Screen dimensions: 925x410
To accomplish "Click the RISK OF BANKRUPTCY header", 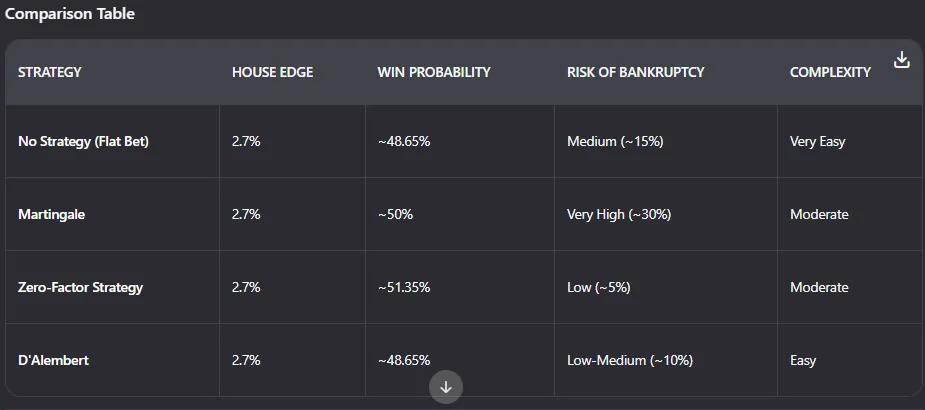I will 636,72.
